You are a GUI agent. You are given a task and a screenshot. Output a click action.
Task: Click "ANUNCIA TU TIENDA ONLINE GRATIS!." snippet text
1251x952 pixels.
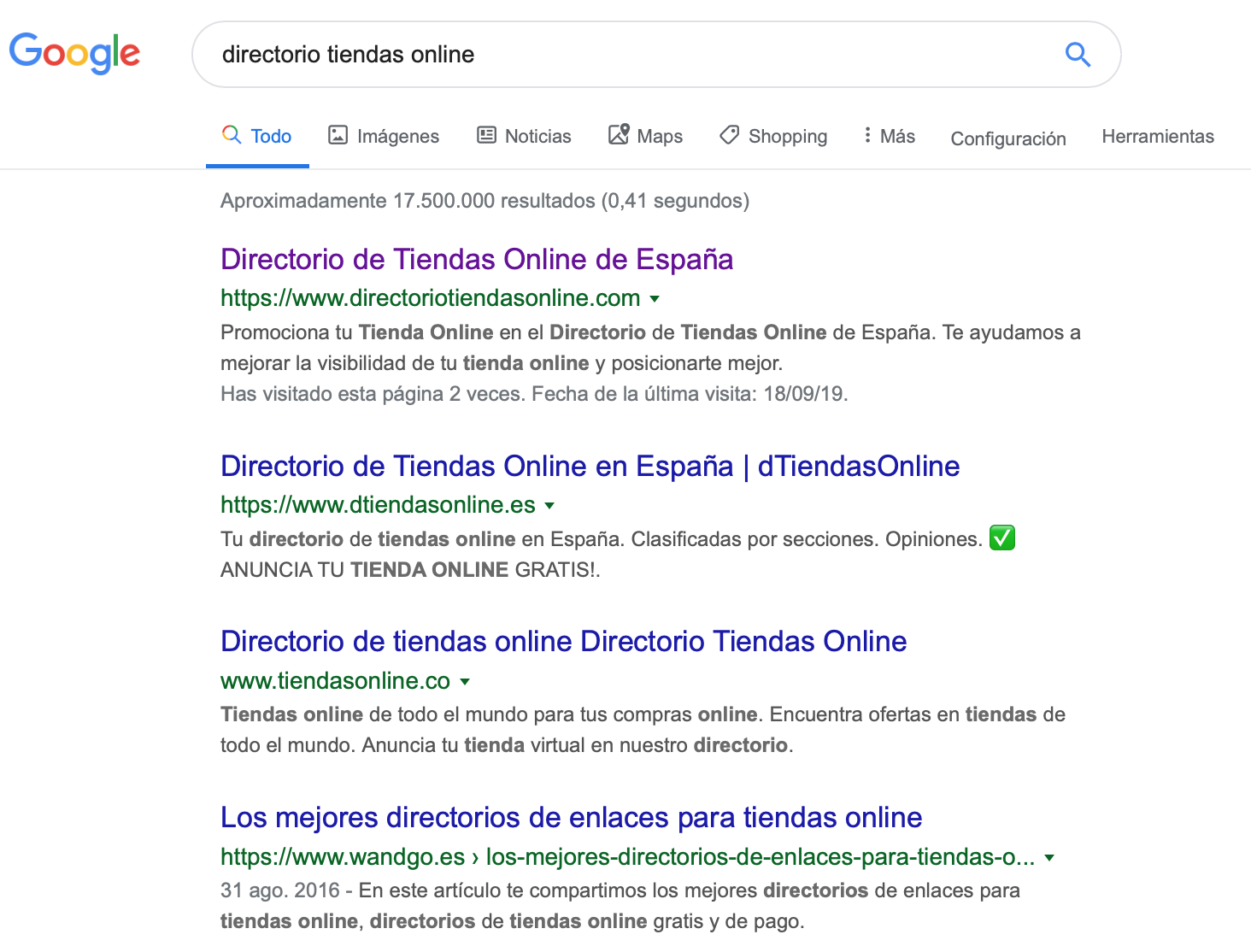(410, 570)
